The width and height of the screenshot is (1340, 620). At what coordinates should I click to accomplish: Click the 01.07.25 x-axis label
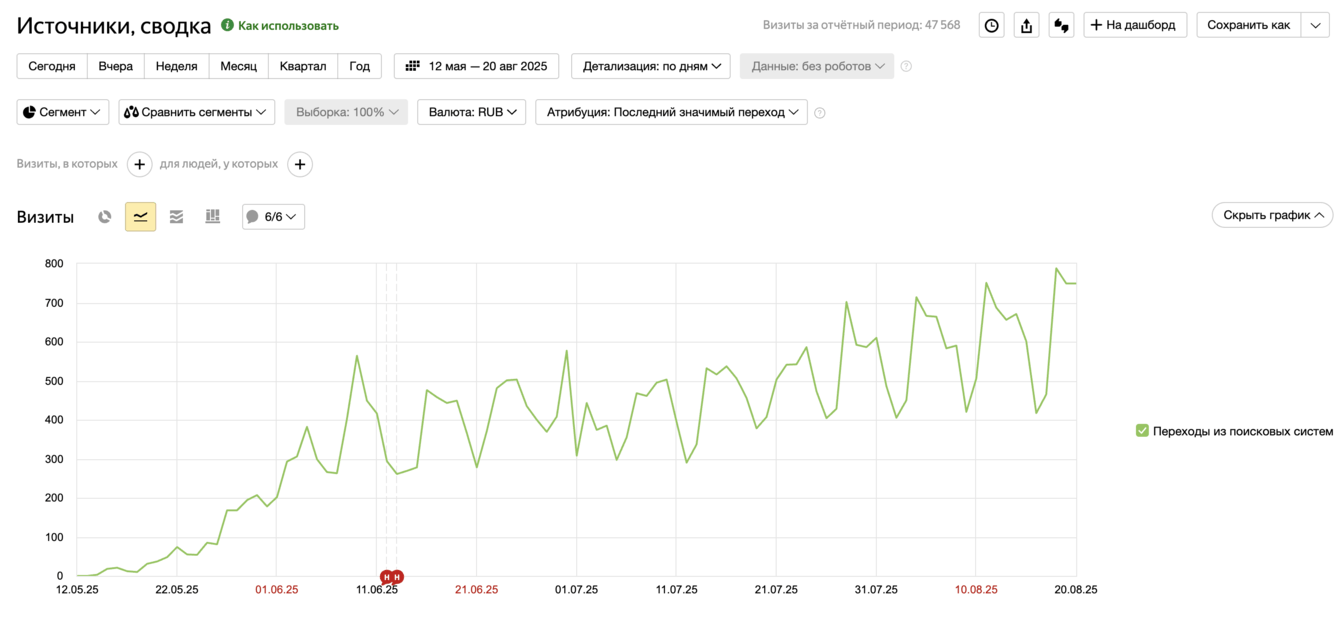click(x=576, y=590)
